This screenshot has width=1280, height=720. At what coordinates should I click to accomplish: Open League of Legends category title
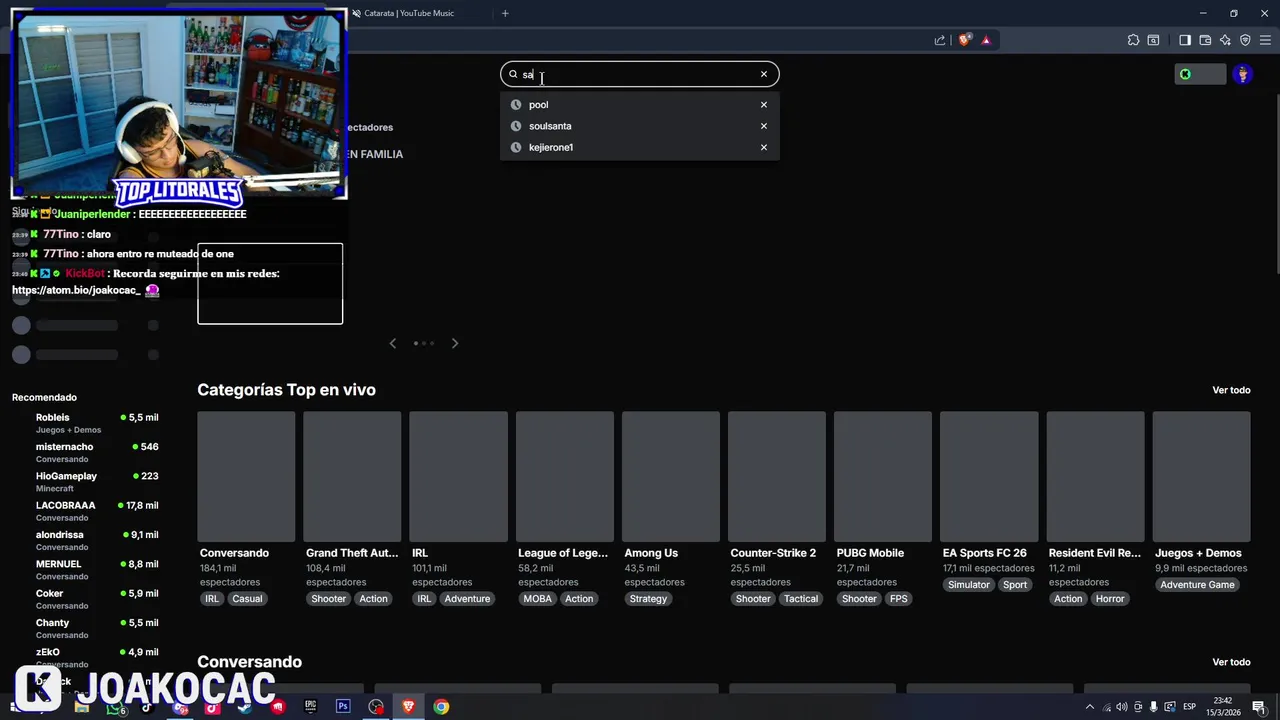[563, 553]
